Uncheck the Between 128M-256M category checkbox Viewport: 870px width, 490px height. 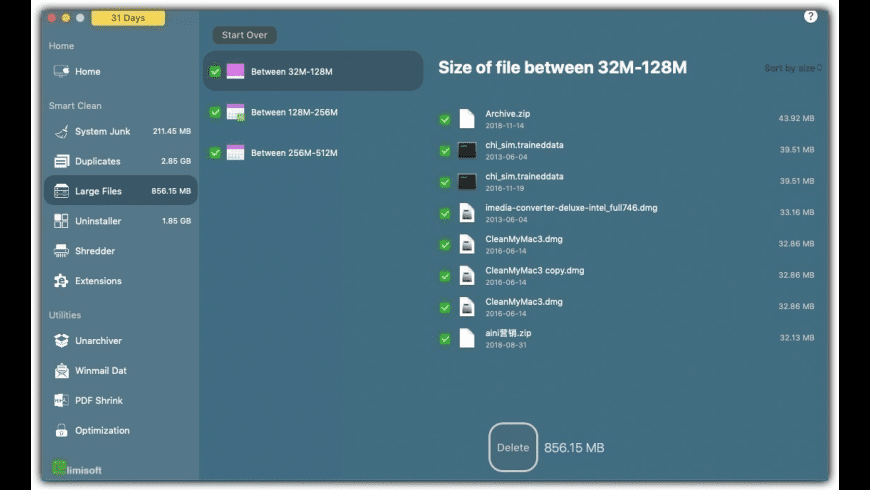pos(215,112)
